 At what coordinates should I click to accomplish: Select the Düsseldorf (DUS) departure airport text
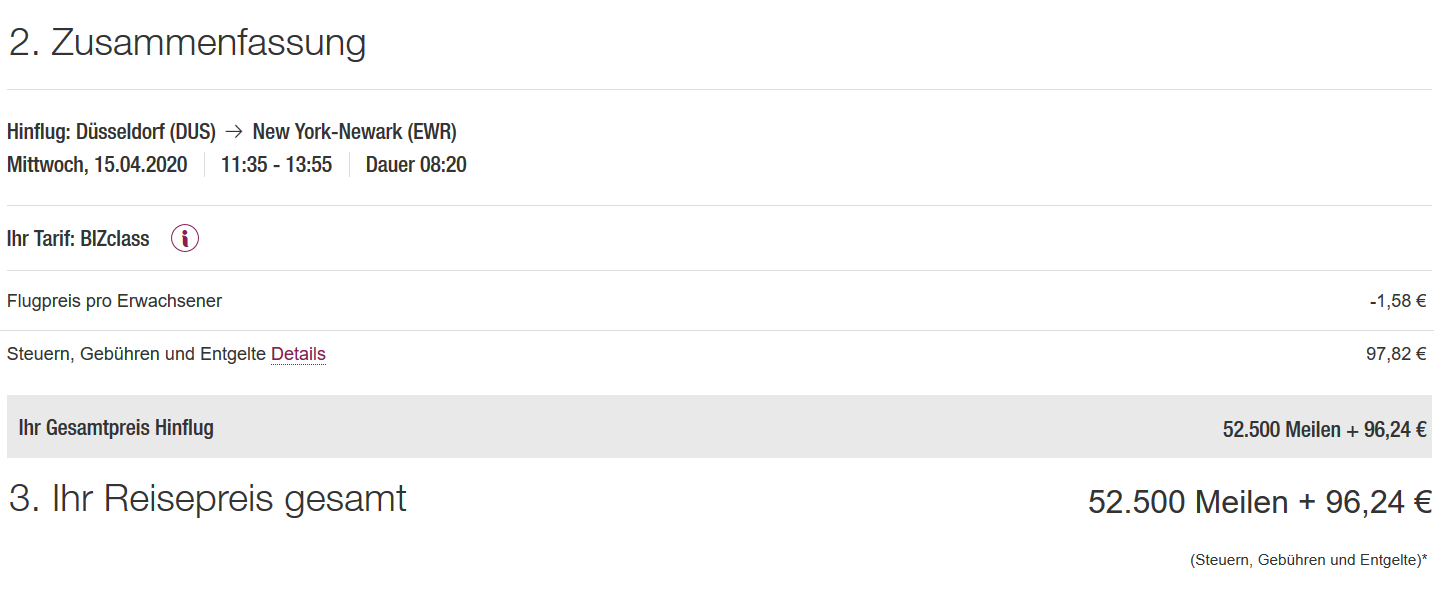pyautogui.click(x=146, y=132)
